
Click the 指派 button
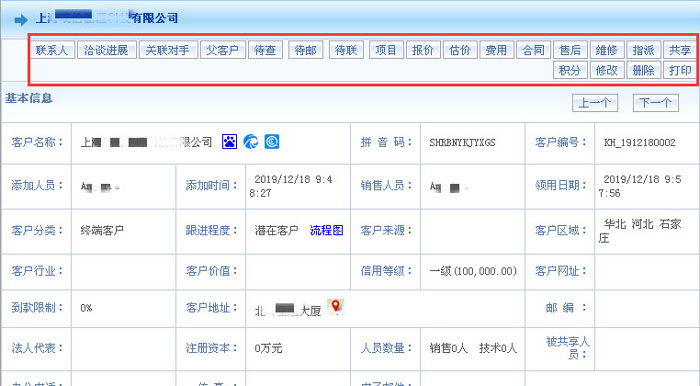coord(643,50)
